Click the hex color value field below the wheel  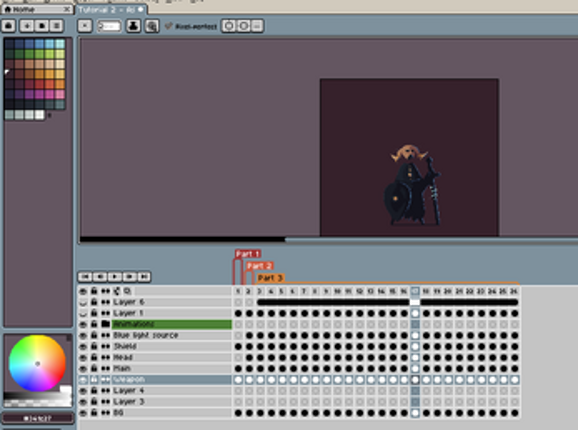coord(38,418)
